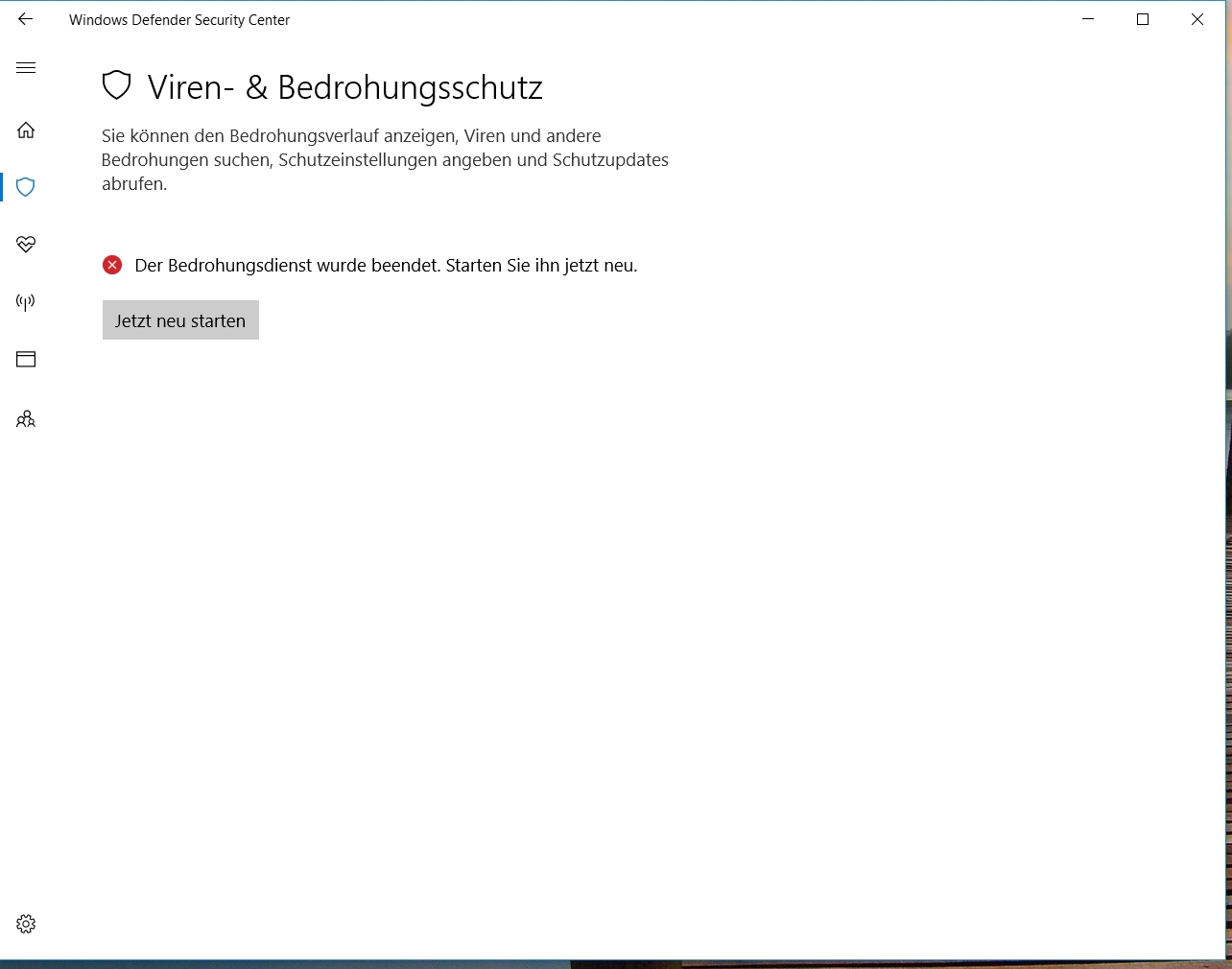Click the 'Jetzt neu starten' button

coord(180,320)
